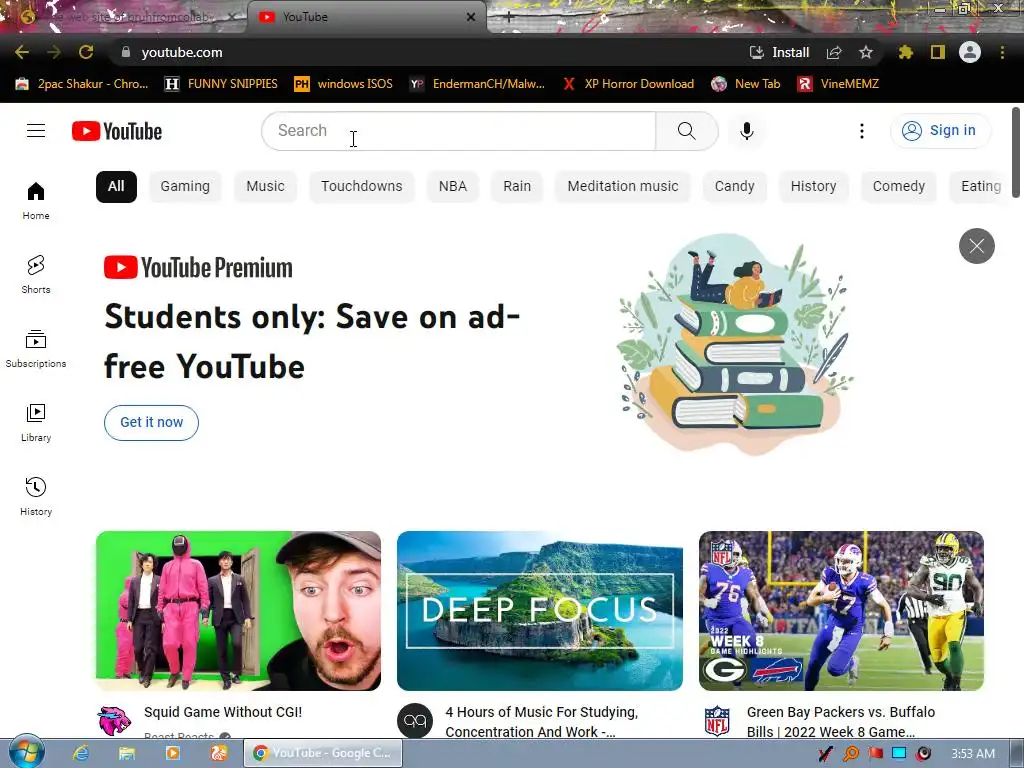Image resolution: width=1024 pixels, height=768 pixels.
Task: Open VineMEMZ bookmark
Action: pos(839,84)
